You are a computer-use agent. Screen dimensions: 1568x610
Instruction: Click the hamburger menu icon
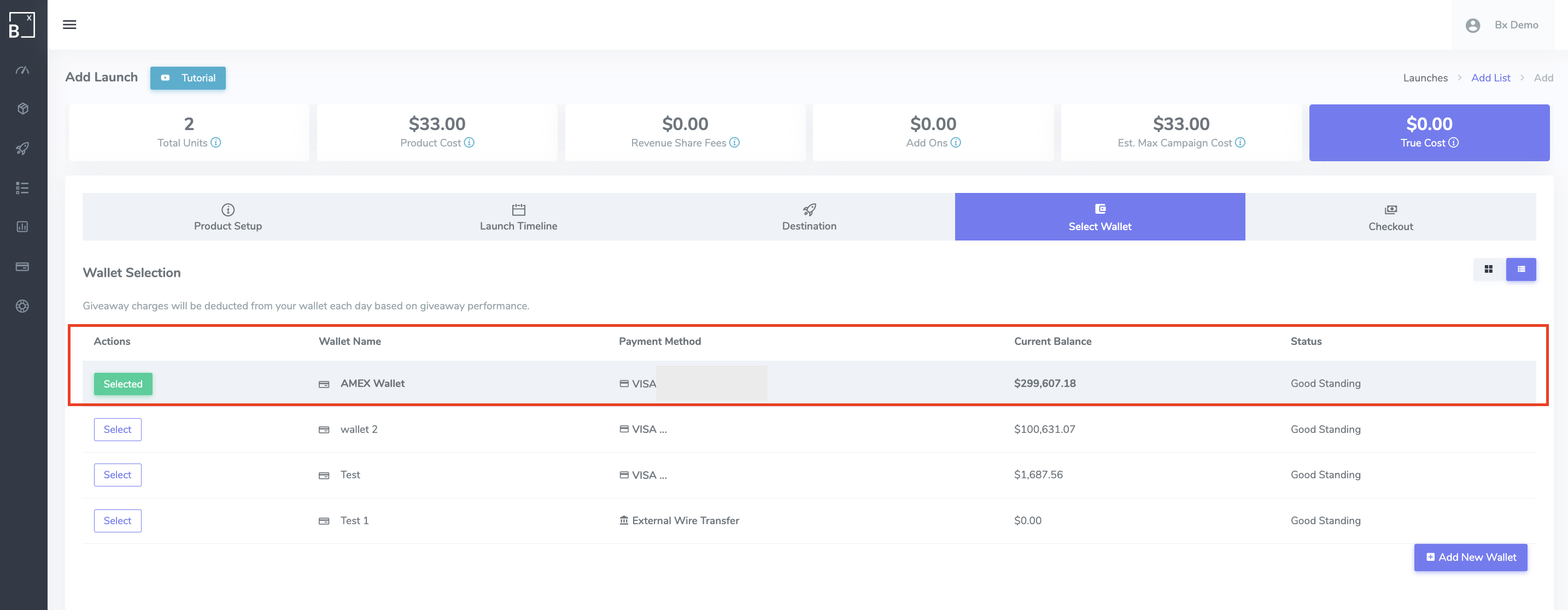click(x=69, y=25)
